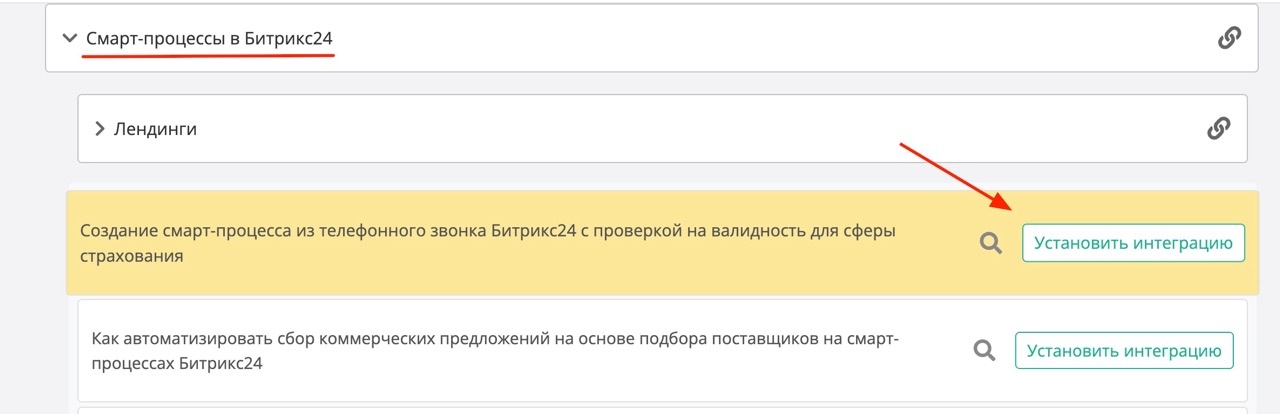Click empty space in the Лендинги header bar

coord(700,129)
